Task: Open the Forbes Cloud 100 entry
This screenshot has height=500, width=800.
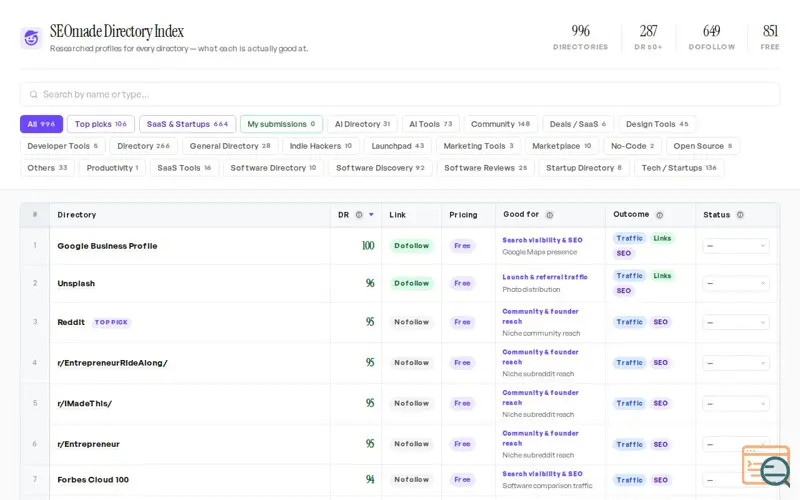Action: tap(93, 480)
